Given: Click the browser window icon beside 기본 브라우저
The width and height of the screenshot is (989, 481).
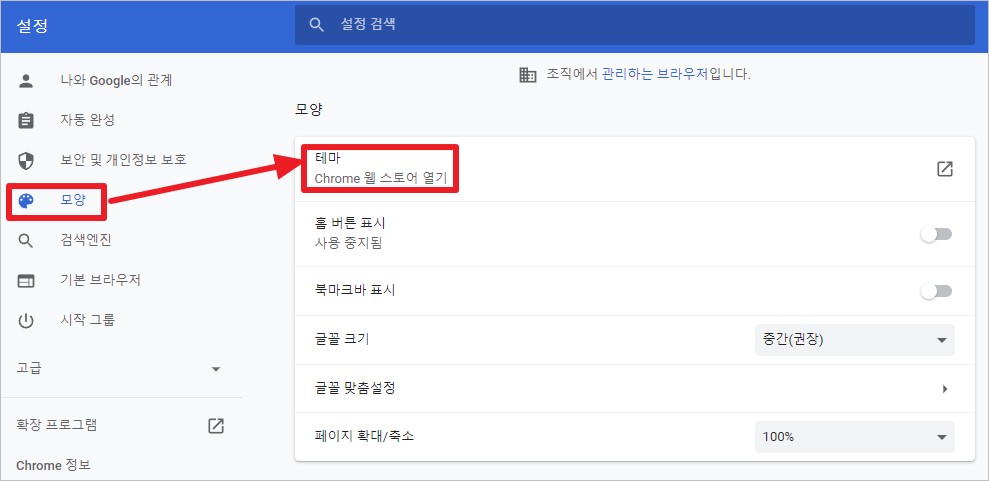Looking at the screenshot, I should [26, 281].
